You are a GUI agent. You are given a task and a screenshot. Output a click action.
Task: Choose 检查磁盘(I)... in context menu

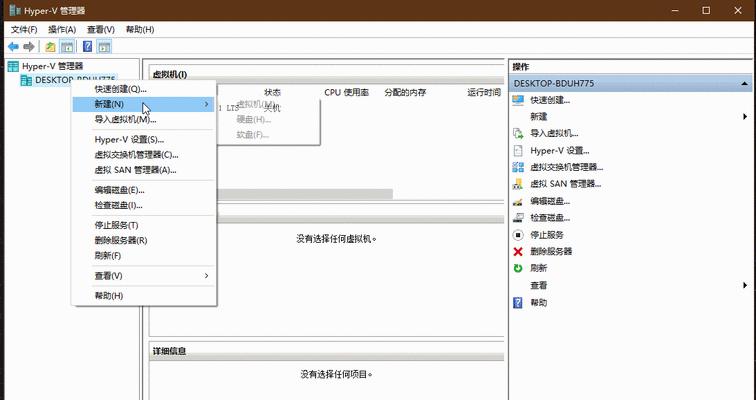144,205
